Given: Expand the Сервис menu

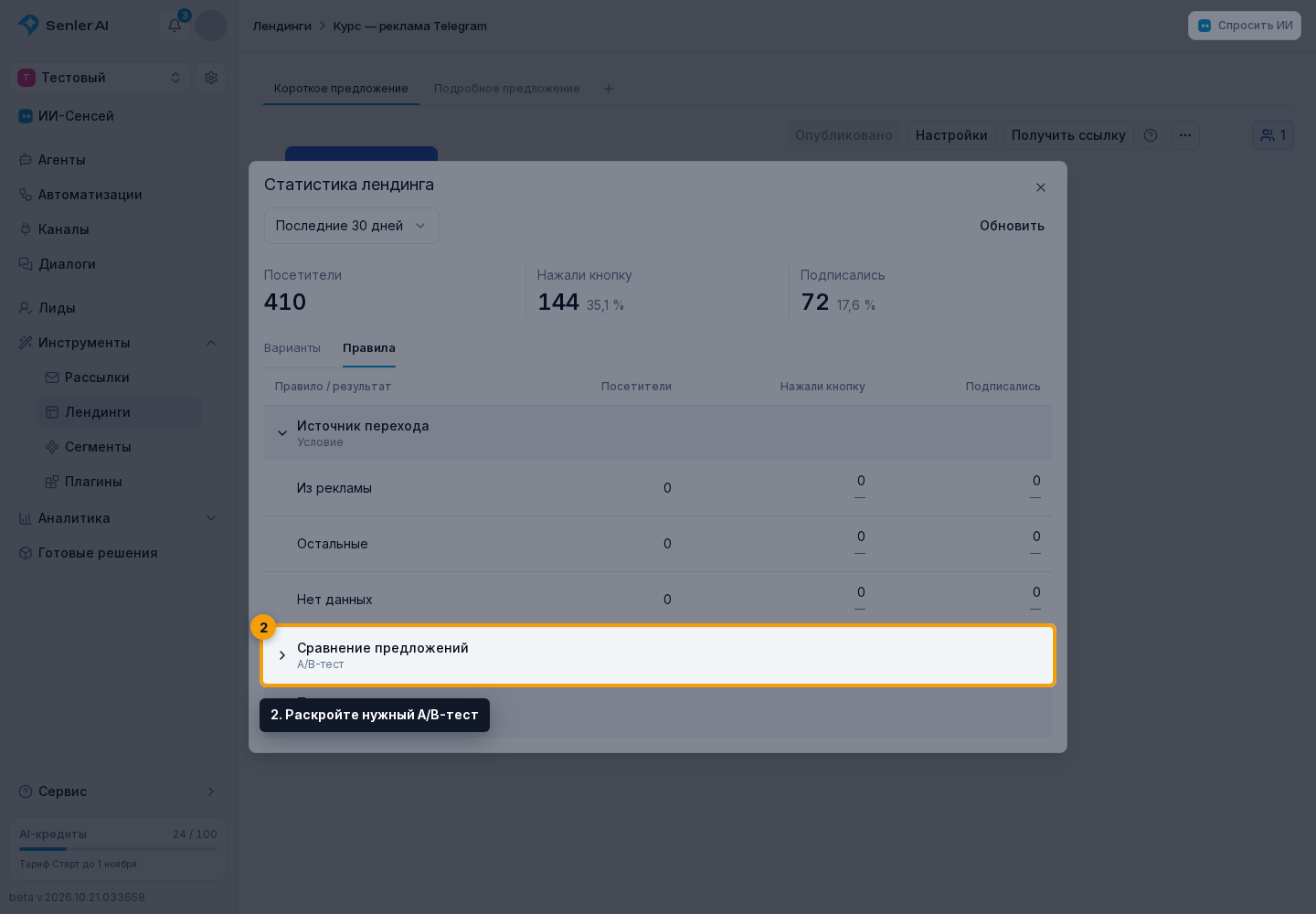Looking at the screenshot, I should (119, 792).
